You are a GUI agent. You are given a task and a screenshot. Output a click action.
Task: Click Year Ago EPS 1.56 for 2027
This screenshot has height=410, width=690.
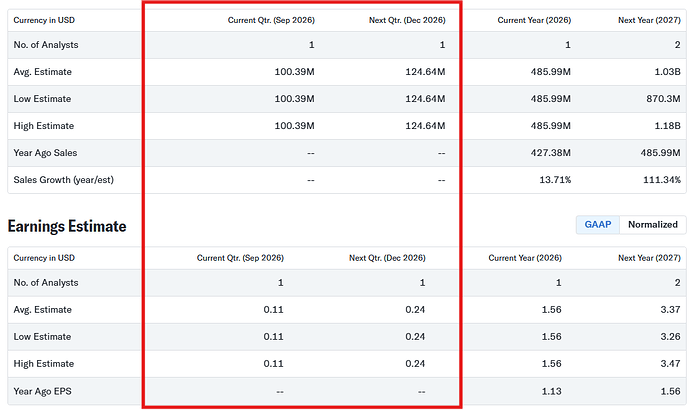point(670,391)
